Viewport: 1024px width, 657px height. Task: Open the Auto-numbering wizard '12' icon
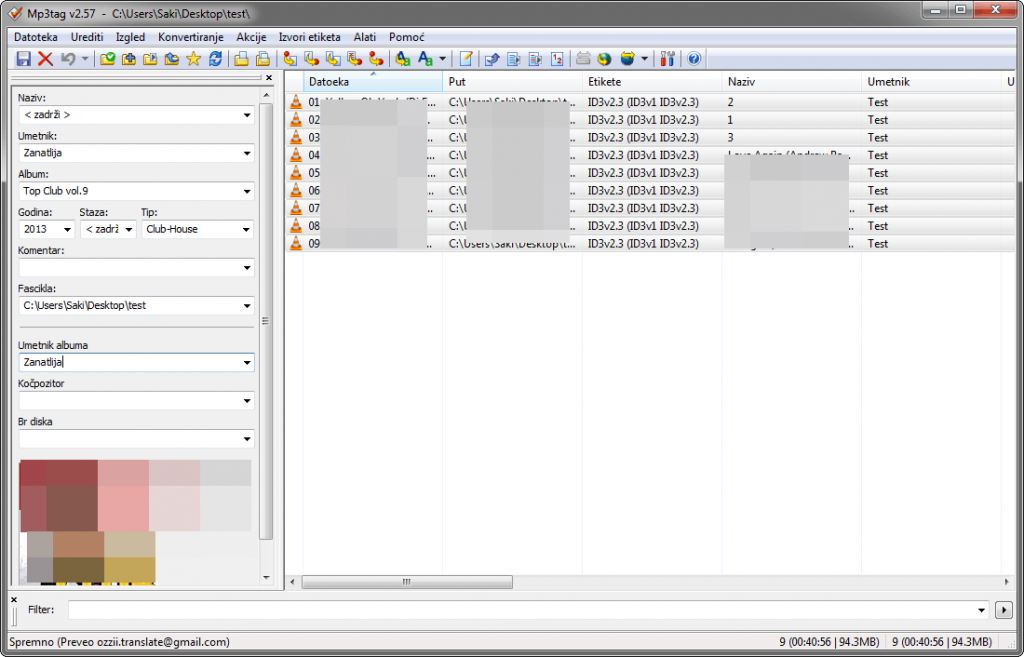pyautogui.click(x=557, y=59)
